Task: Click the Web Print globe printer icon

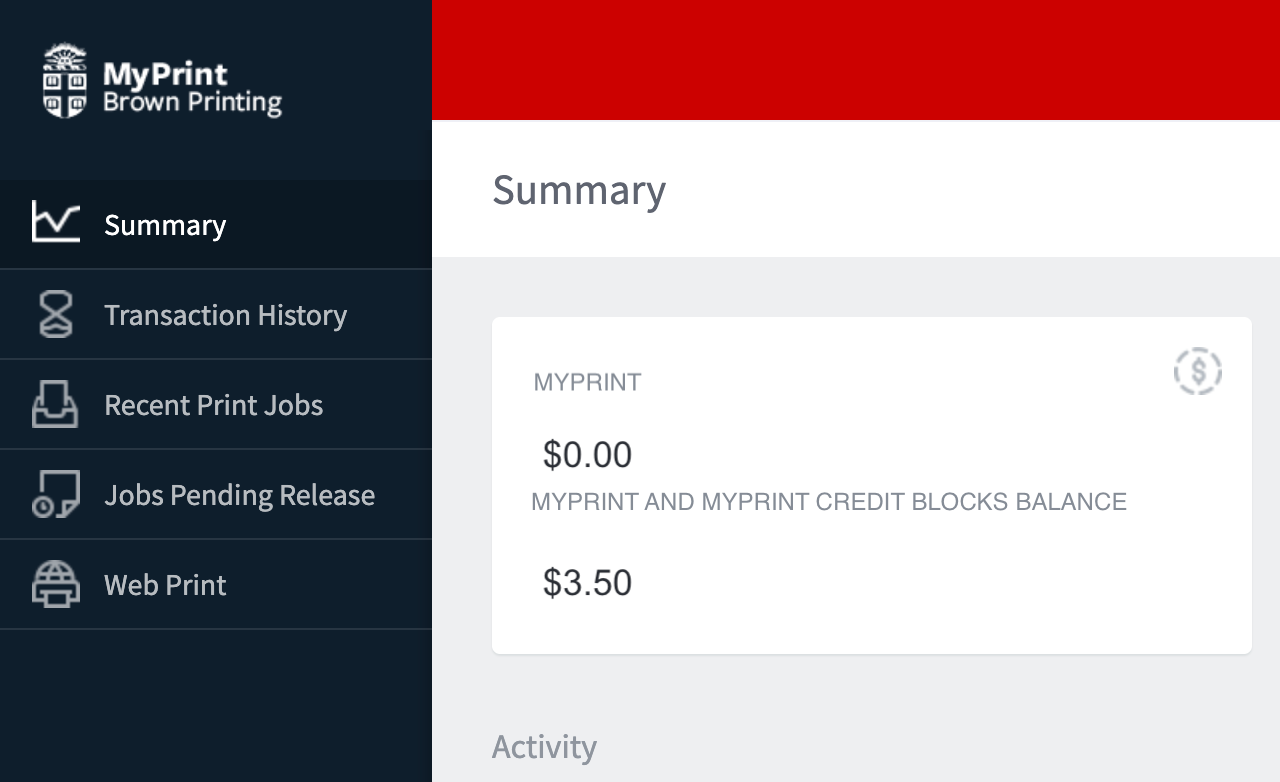Action: click(x=55, y=584)
